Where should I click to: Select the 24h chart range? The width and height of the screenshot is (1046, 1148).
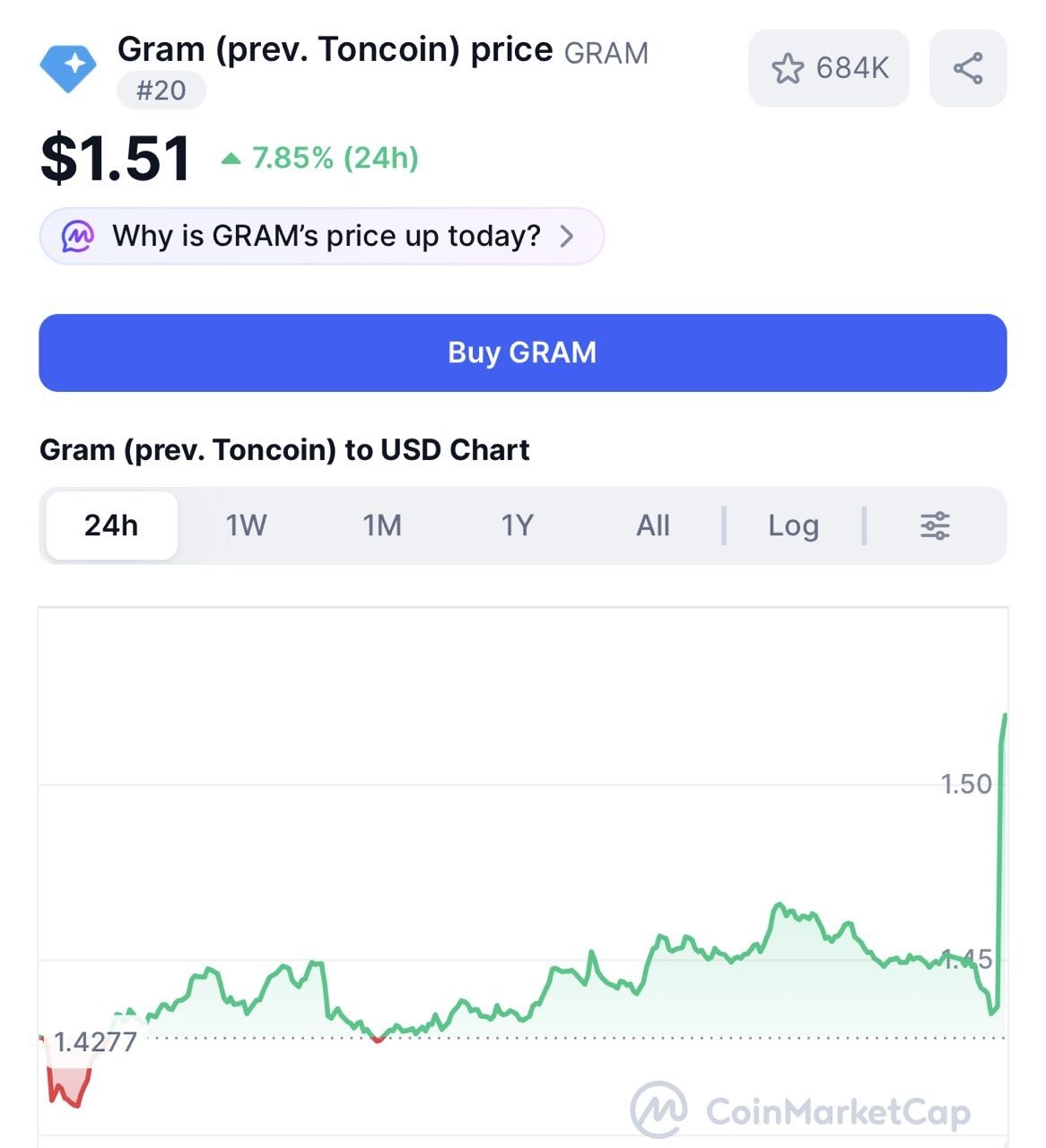tap(111, 526)
